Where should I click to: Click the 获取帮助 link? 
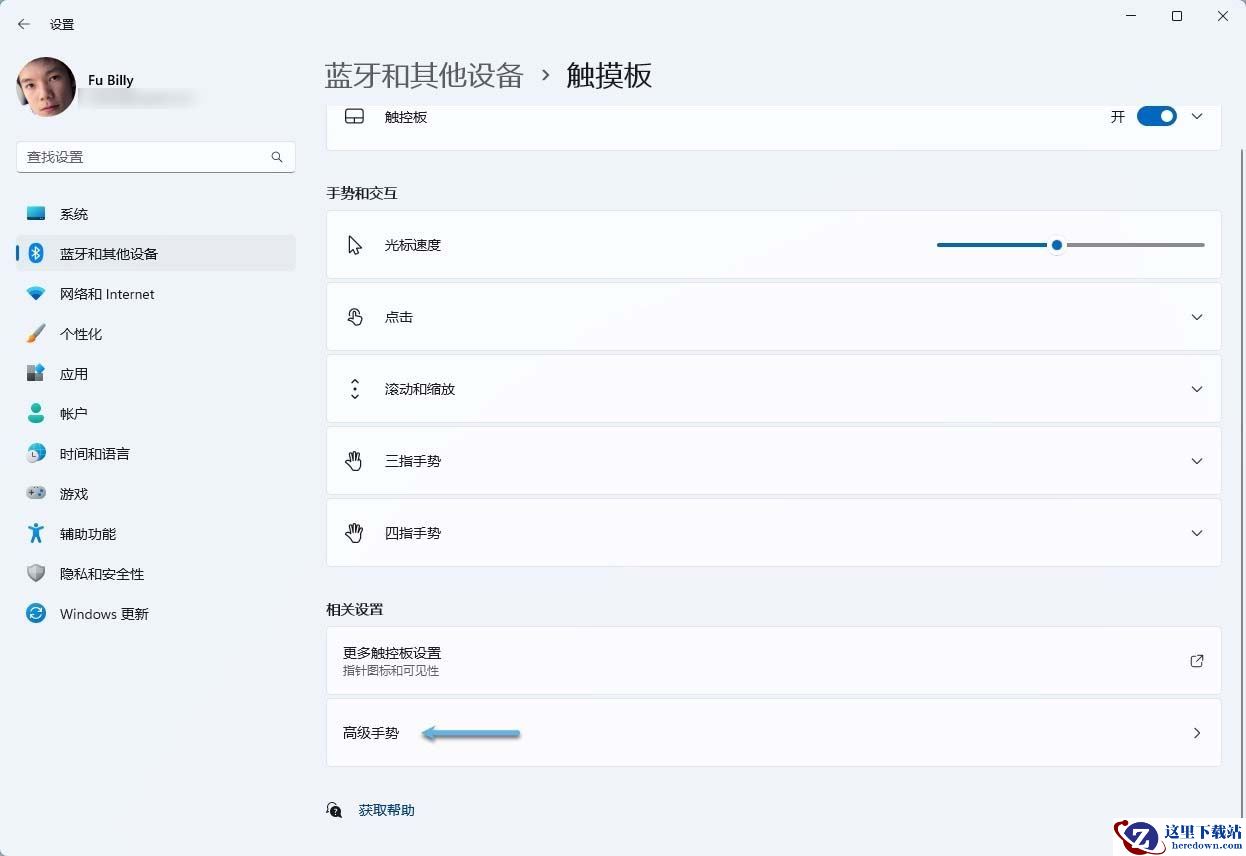point(386,810)
